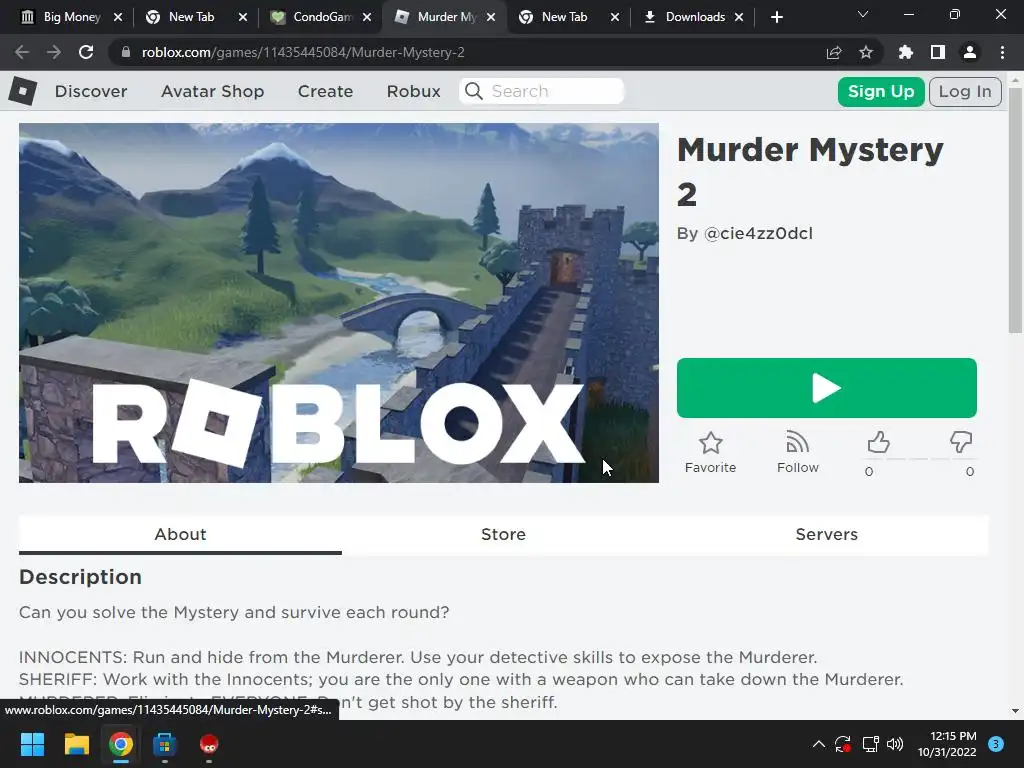Close the Downloads tab
Viewport: 1024px width, 768px height.
pos(739,17)
